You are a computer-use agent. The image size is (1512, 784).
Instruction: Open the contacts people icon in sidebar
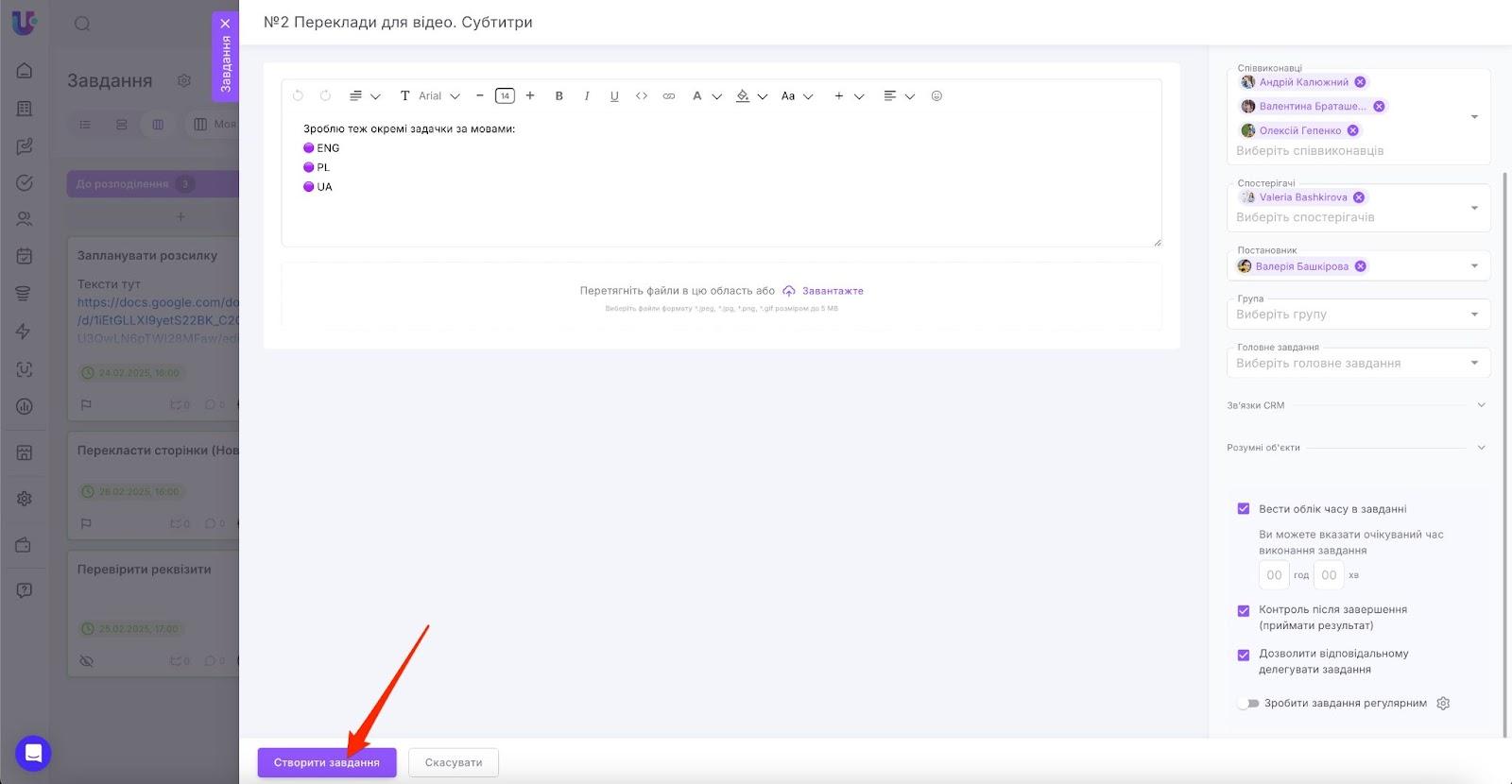(25, 219)
